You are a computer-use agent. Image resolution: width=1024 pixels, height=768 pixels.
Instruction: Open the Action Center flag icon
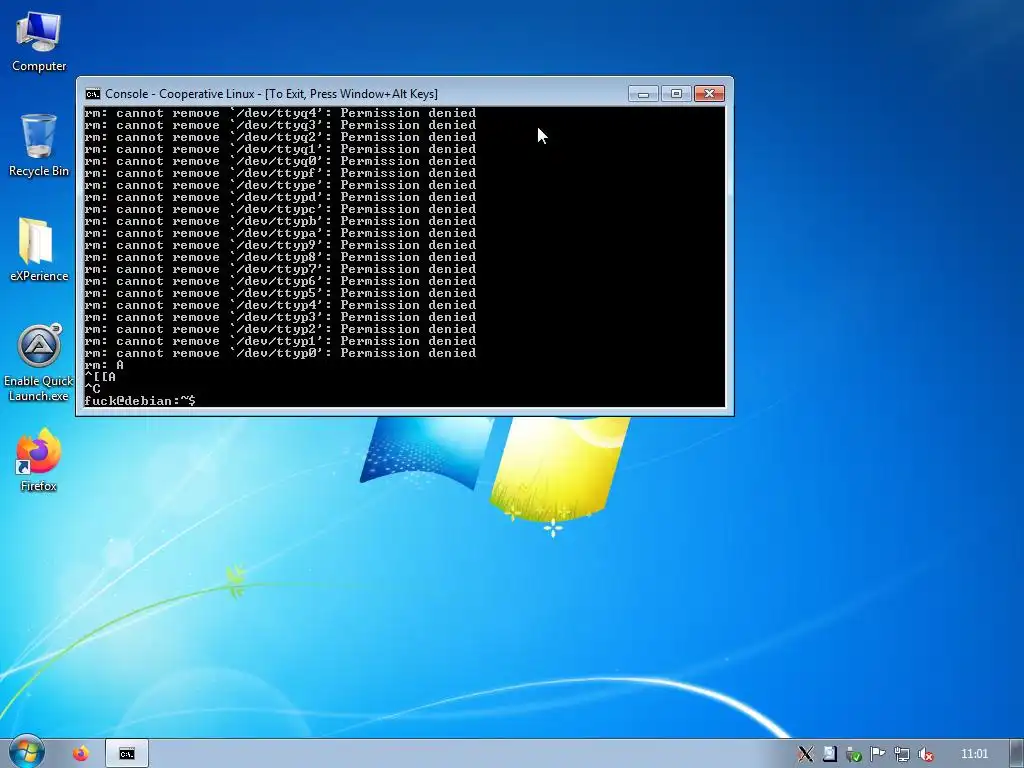878,754
